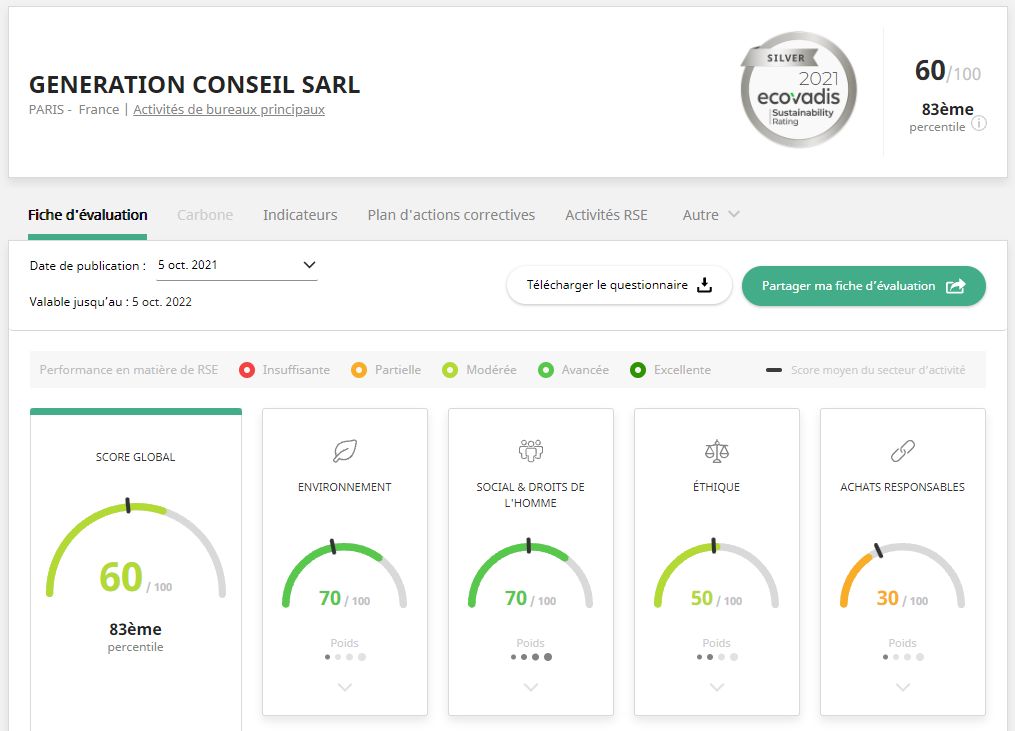Image resolution: width=1015 pixels, height=731 pixels.
Task: Click the PARIS - France location text
Action: coord(74,109)
